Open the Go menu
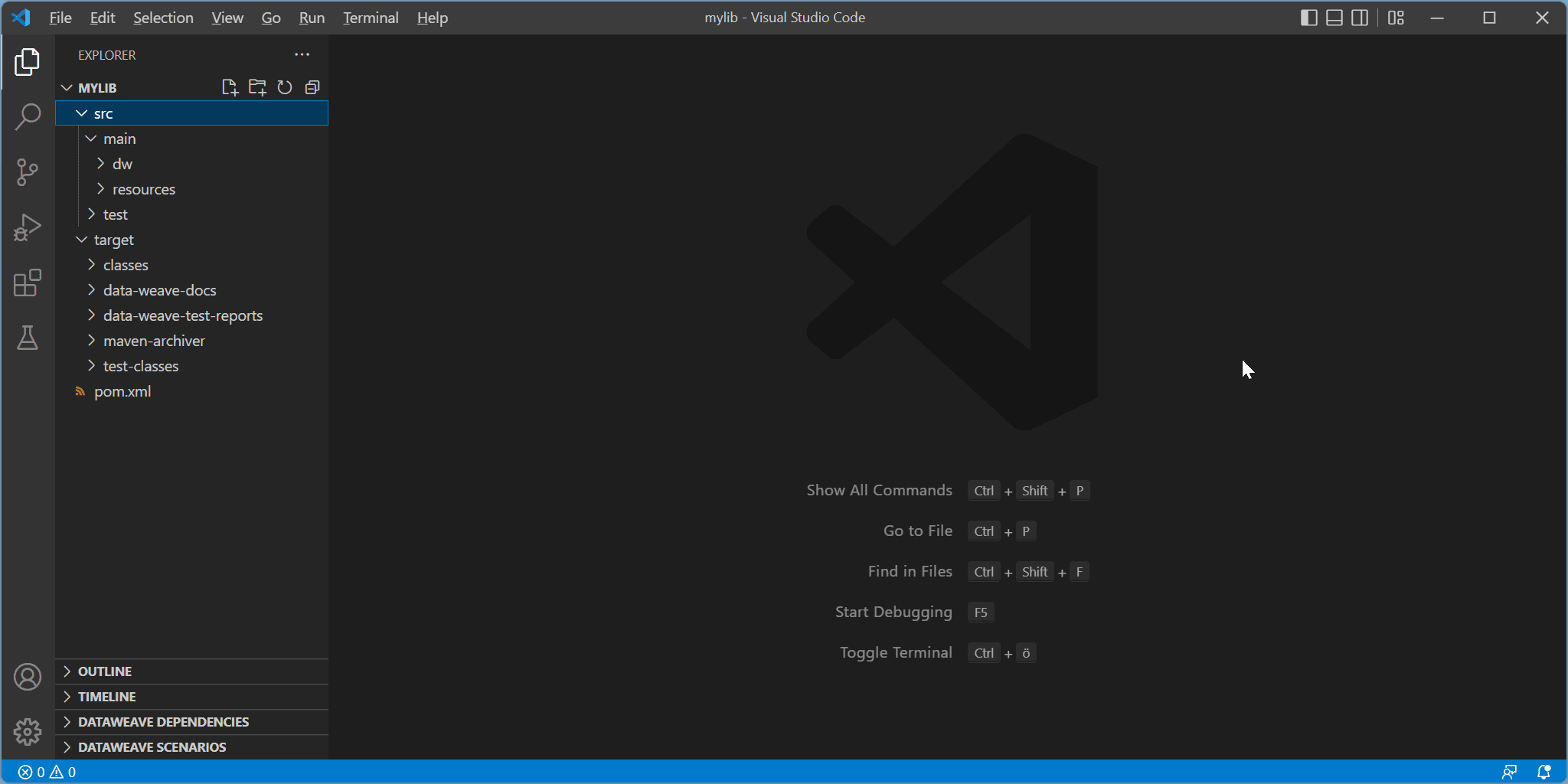Image resolution: width=1568 pixels, height=784 pixels. coord(271,18)
